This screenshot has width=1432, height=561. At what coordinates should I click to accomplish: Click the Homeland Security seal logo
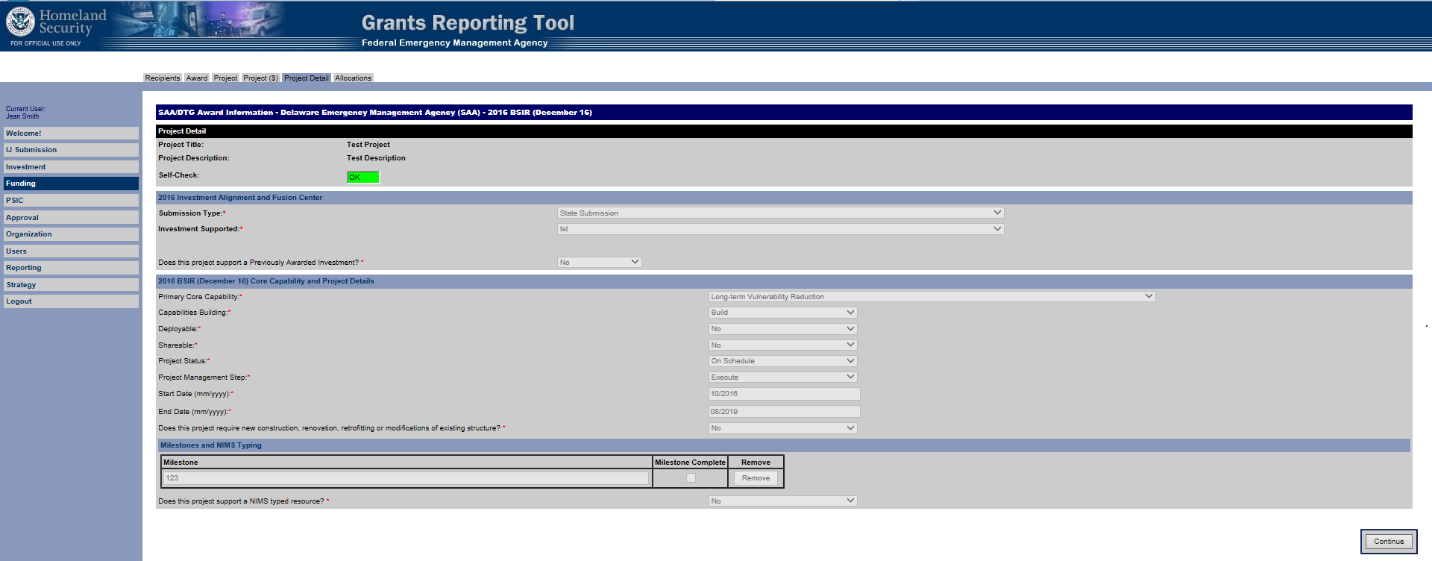(20, 22)
